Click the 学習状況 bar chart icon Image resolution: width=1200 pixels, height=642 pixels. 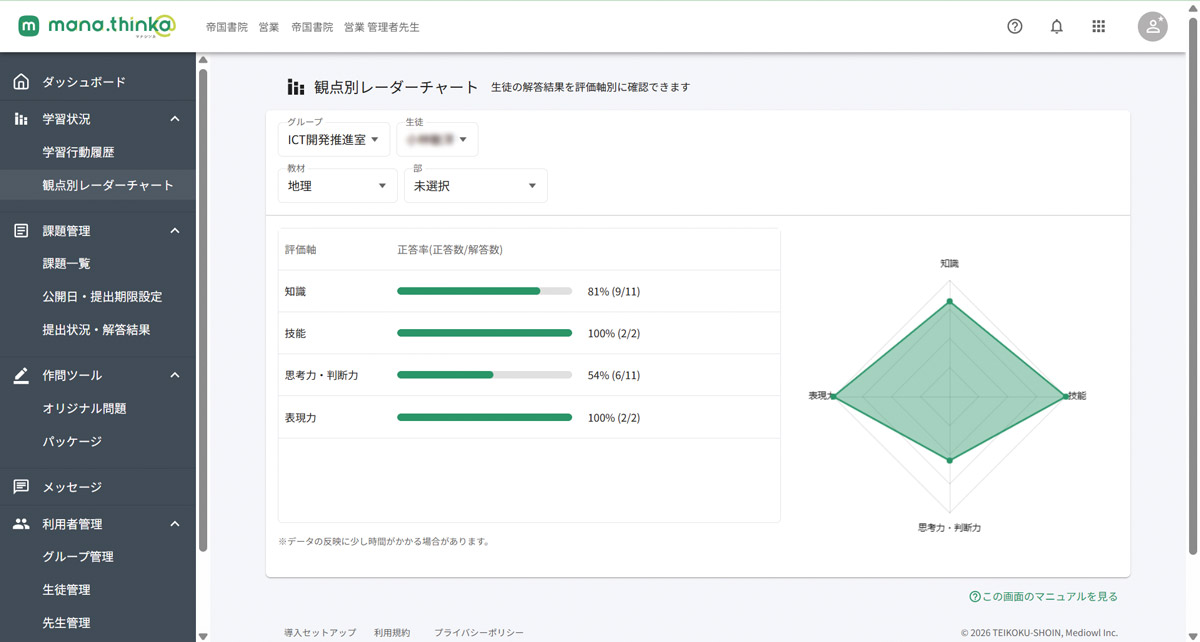21,119
